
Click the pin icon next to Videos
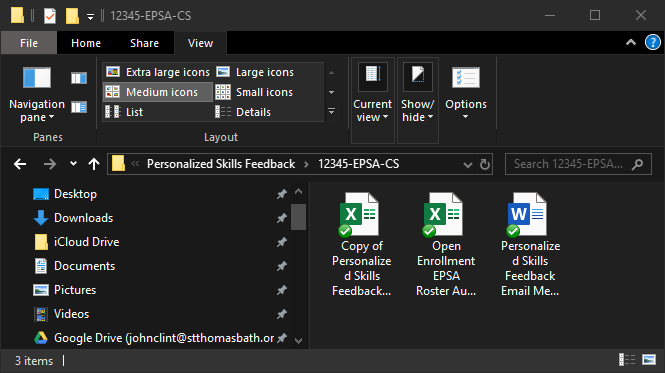pyautogui.click(x=282, y=314)
